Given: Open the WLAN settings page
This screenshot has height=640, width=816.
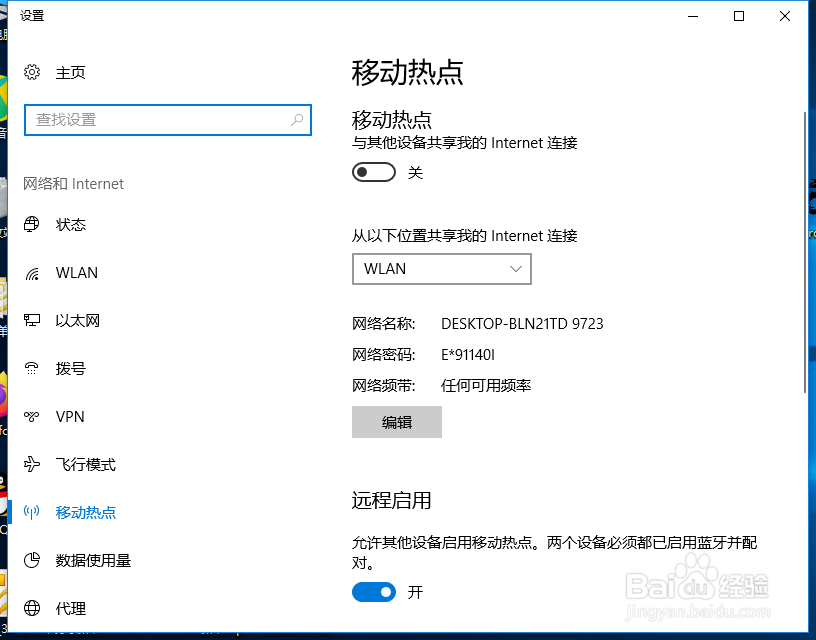Looking at the screenshot, I should click(x=76, y=273).
